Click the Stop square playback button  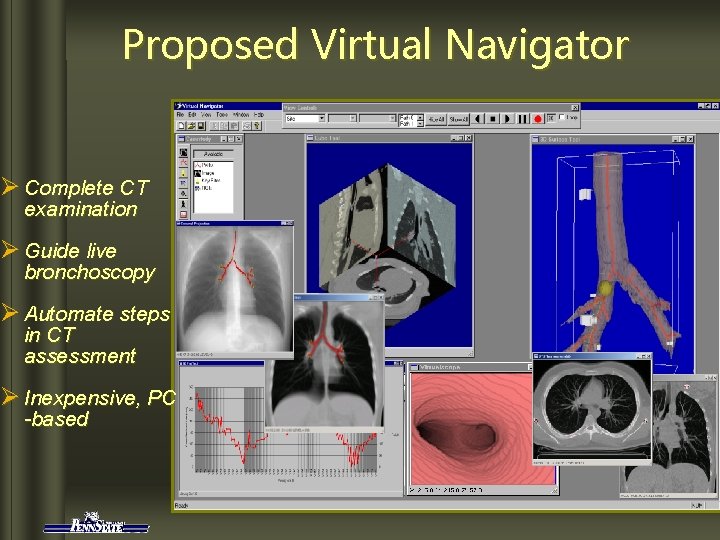pyautogui.click(x=493, y=119)
